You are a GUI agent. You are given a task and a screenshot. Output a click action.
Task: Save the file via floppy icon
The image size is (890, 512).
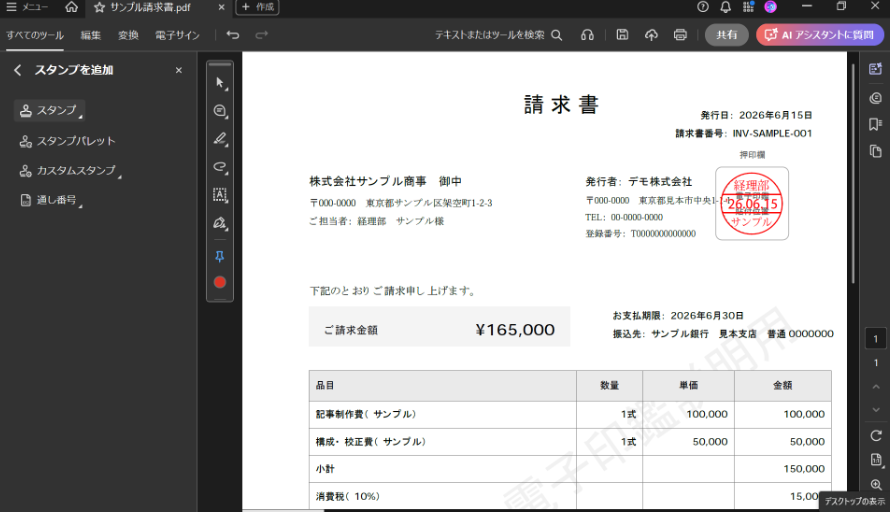[x=623, y=35]
